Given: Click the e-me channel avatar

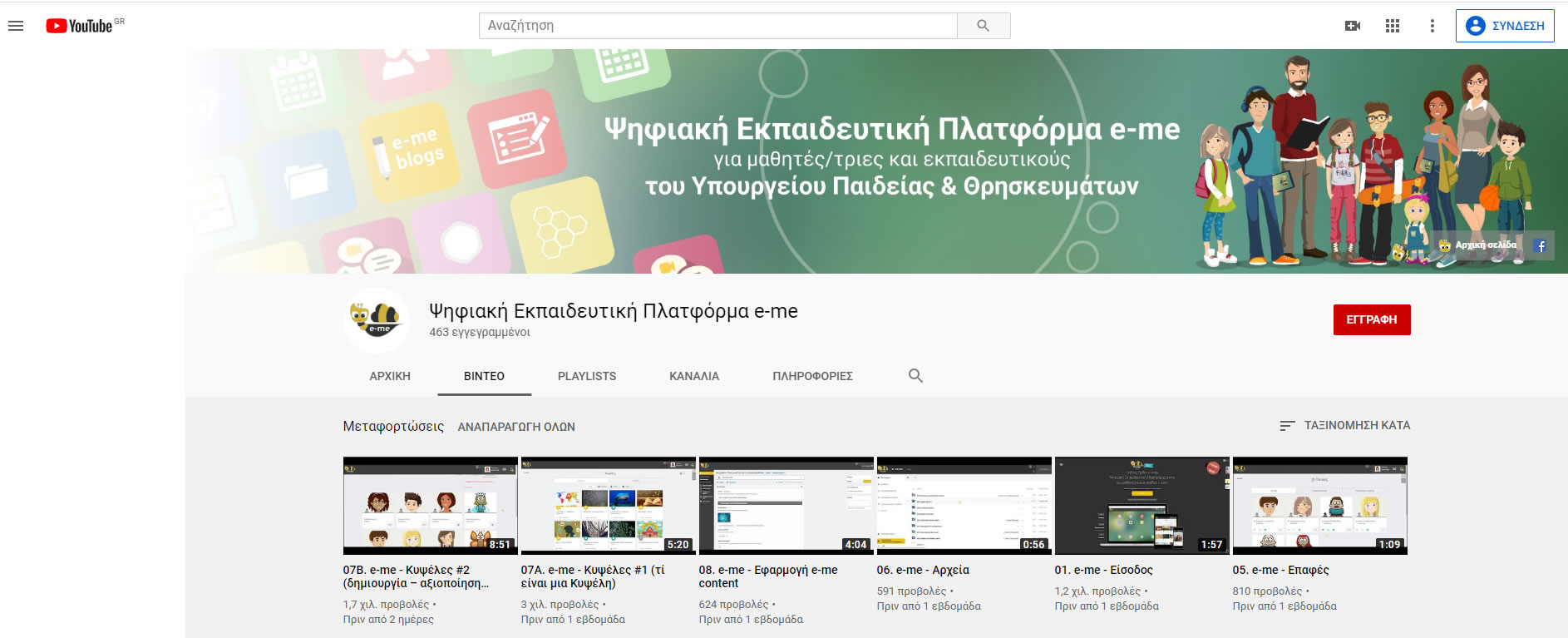Looking at the screenshot, I should point(376,320).
